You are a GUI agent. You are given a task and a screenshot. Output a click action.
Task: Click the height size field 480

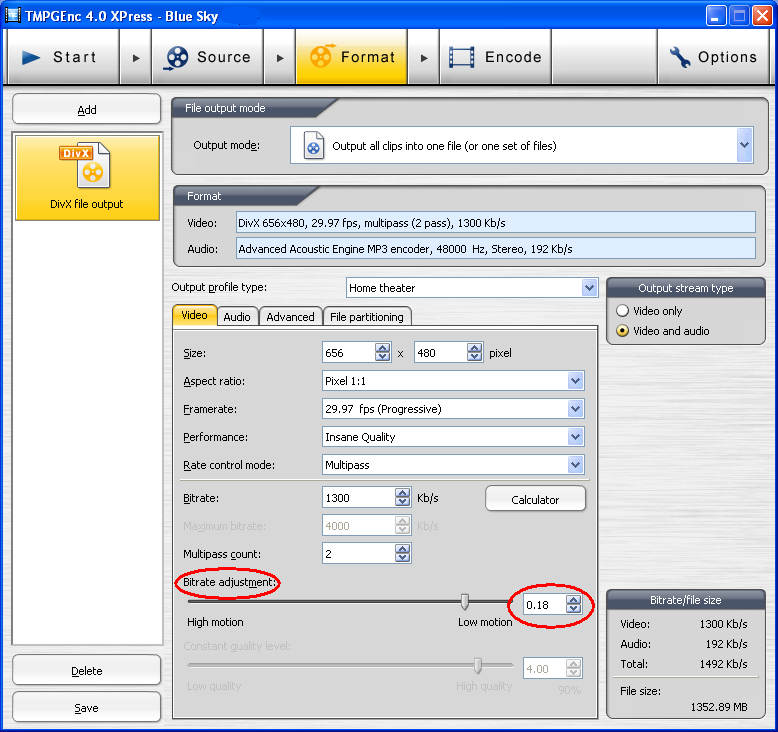(441, 353)
